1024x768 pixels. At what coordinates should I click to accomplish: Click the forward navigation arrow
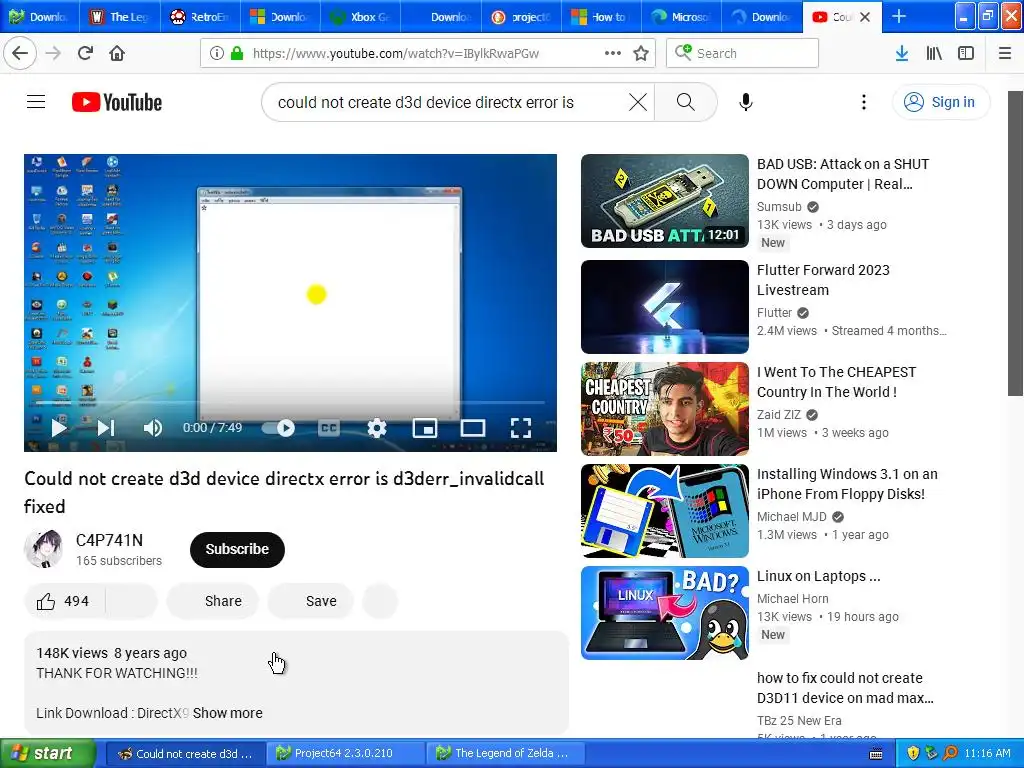(x=53, y=54)
